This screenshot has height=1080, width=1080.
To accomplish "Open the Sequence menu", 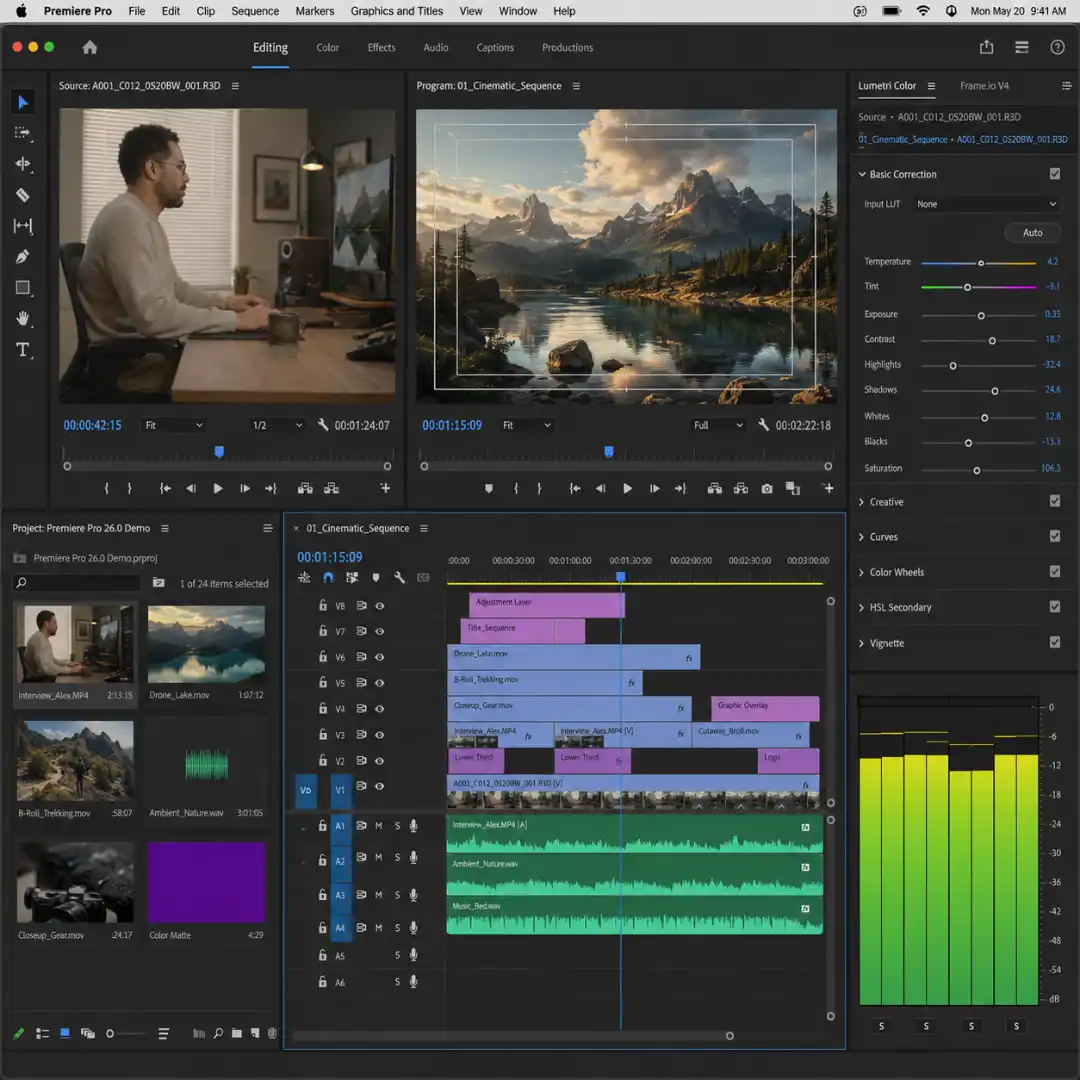I will [x=255, y=11].
